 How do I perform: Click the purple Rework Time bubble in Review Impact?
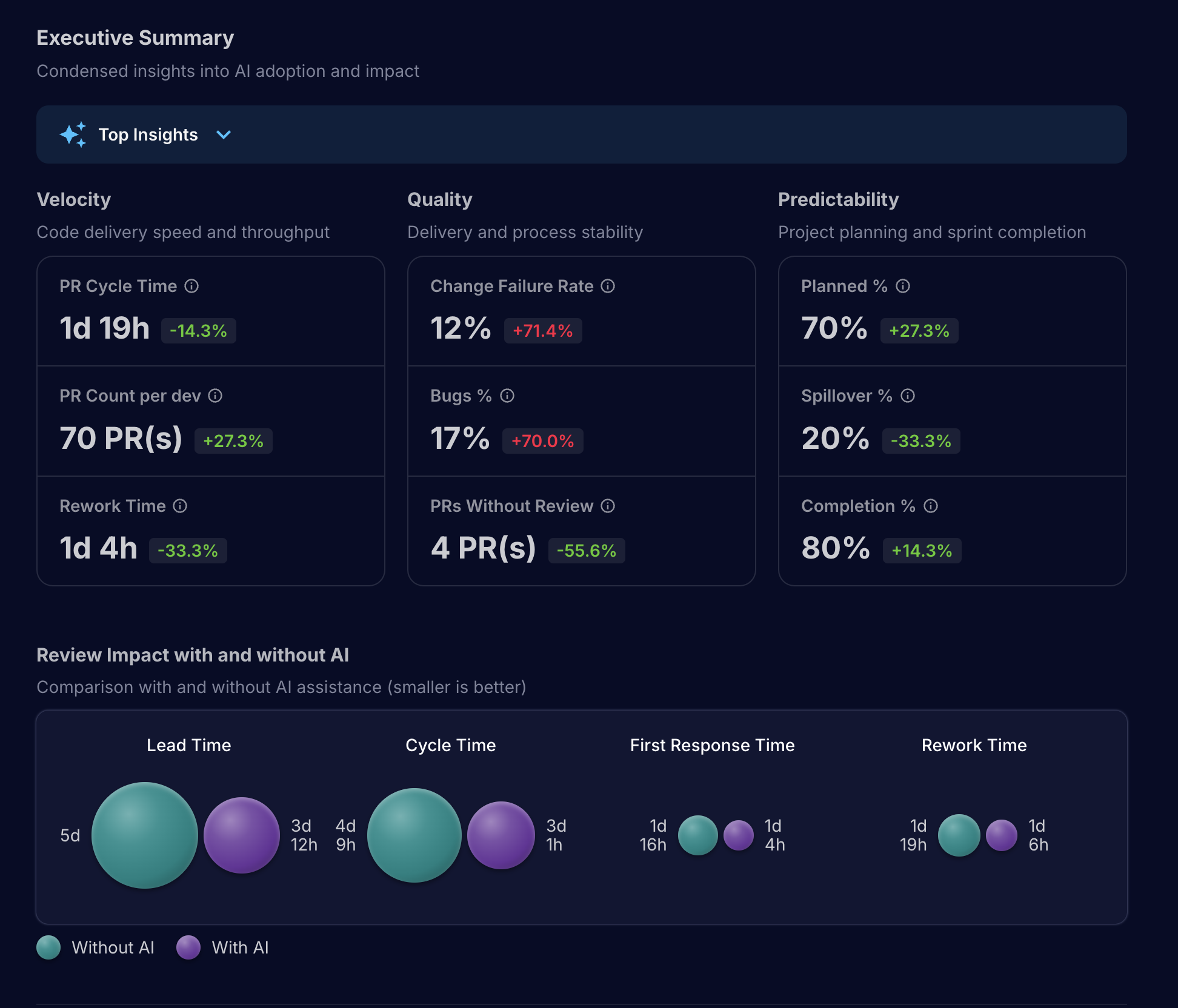click(1001, 835)
